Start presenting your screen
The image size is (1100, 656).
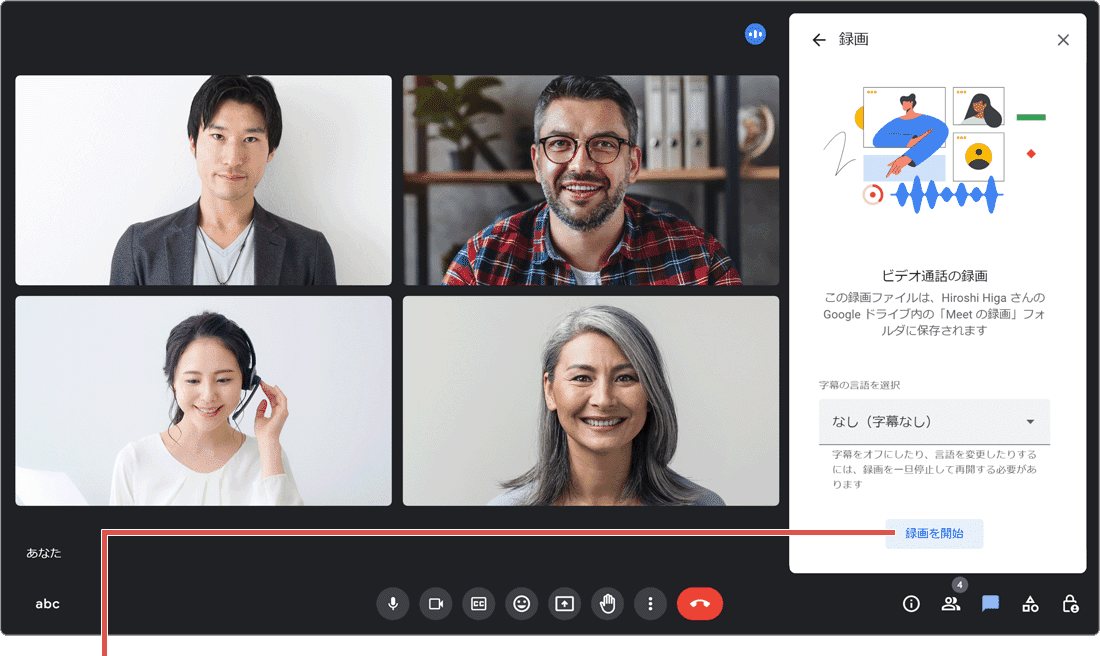(564, 603)
